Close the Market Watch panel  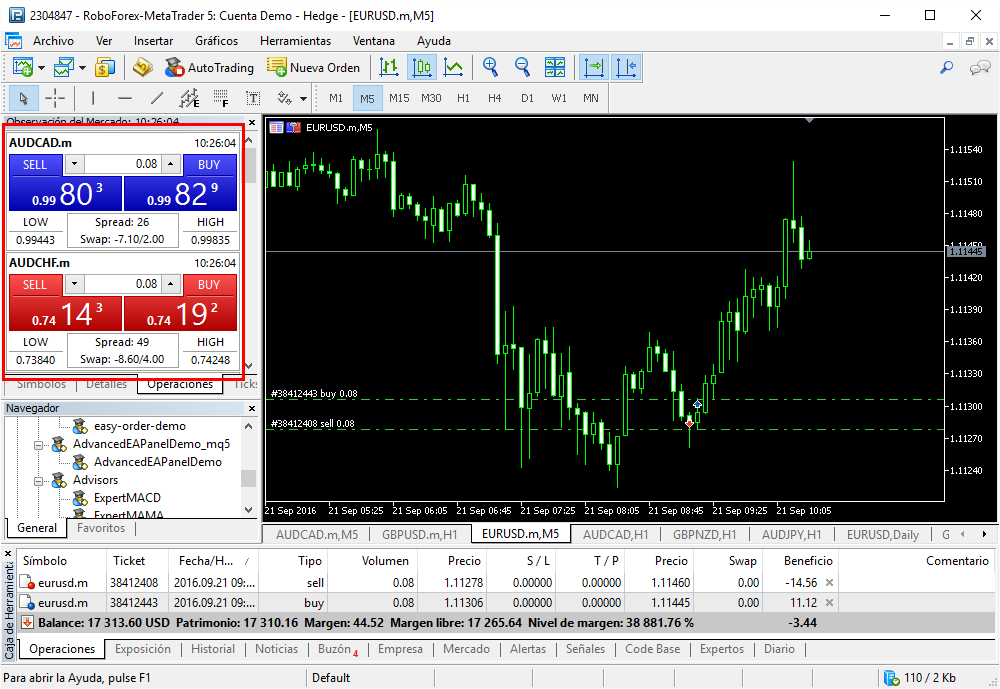[252, 122]
